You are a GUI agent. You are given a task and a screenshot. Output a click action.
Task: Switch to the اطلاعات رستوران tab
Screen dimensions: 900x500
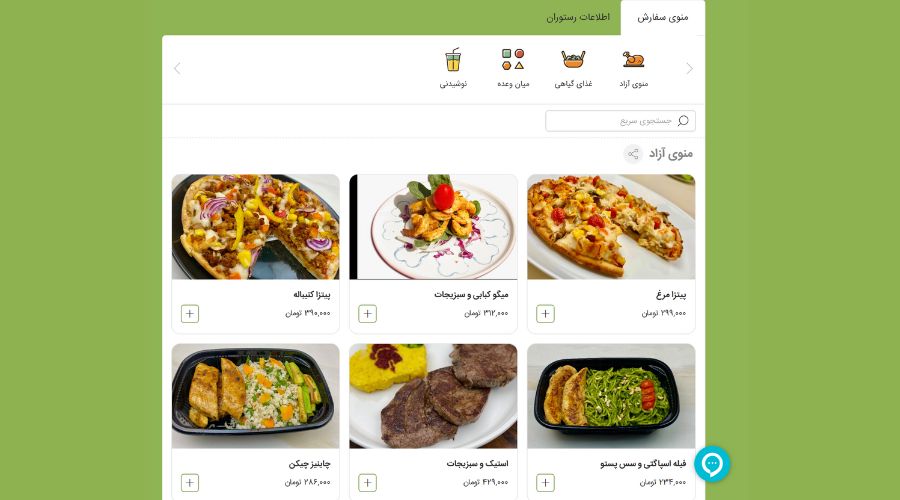point(578,17)
